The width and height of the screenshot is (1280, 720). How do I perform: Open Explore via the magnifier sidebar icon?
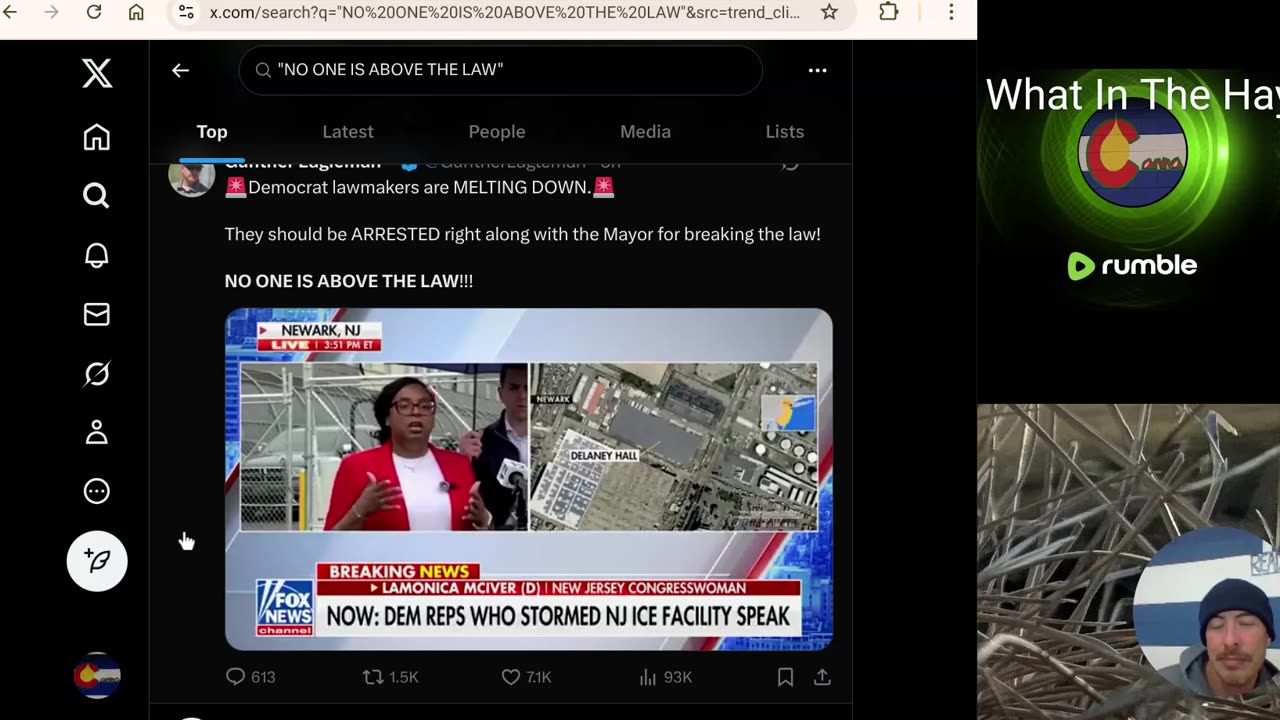(97, 195)
